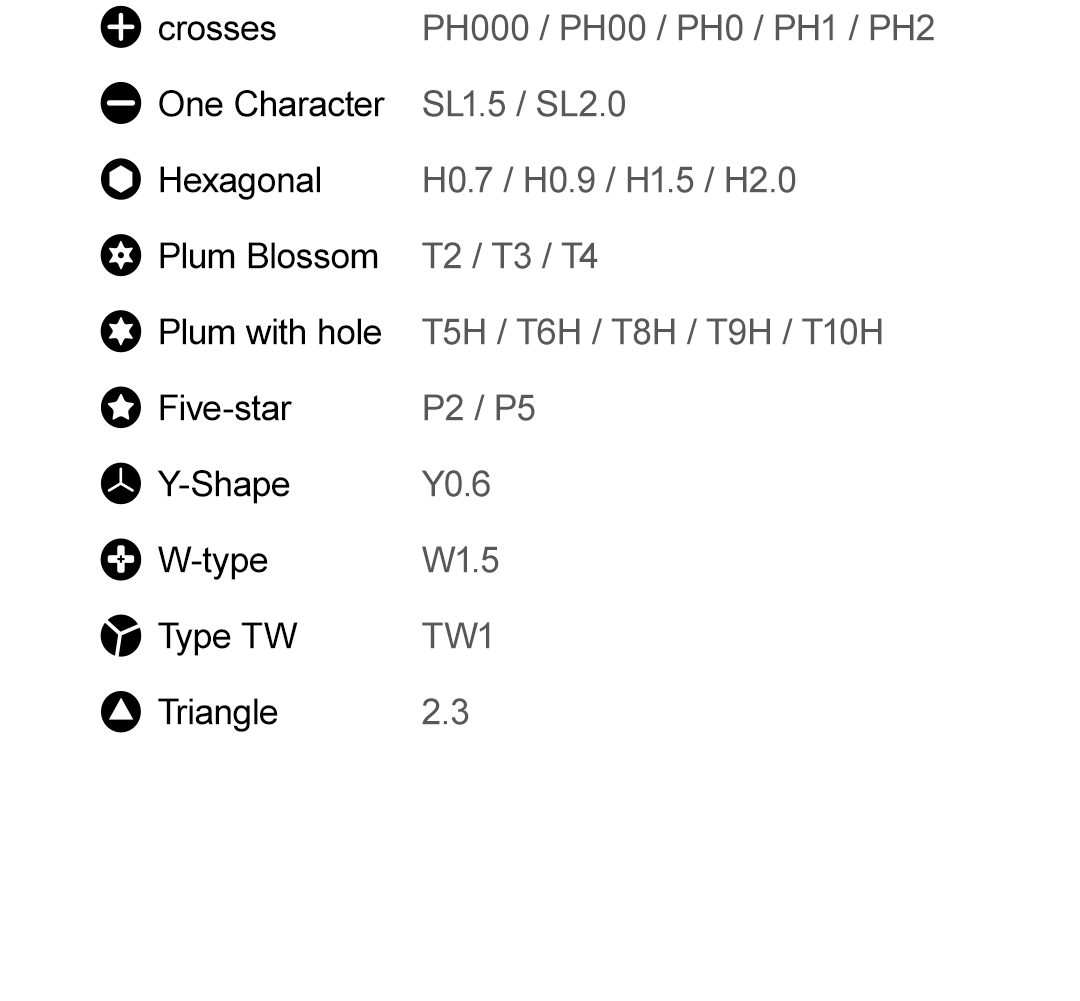Click the 'Plum with hole' label
This screenshot has height=1001, width=1080.
point(270,333)
